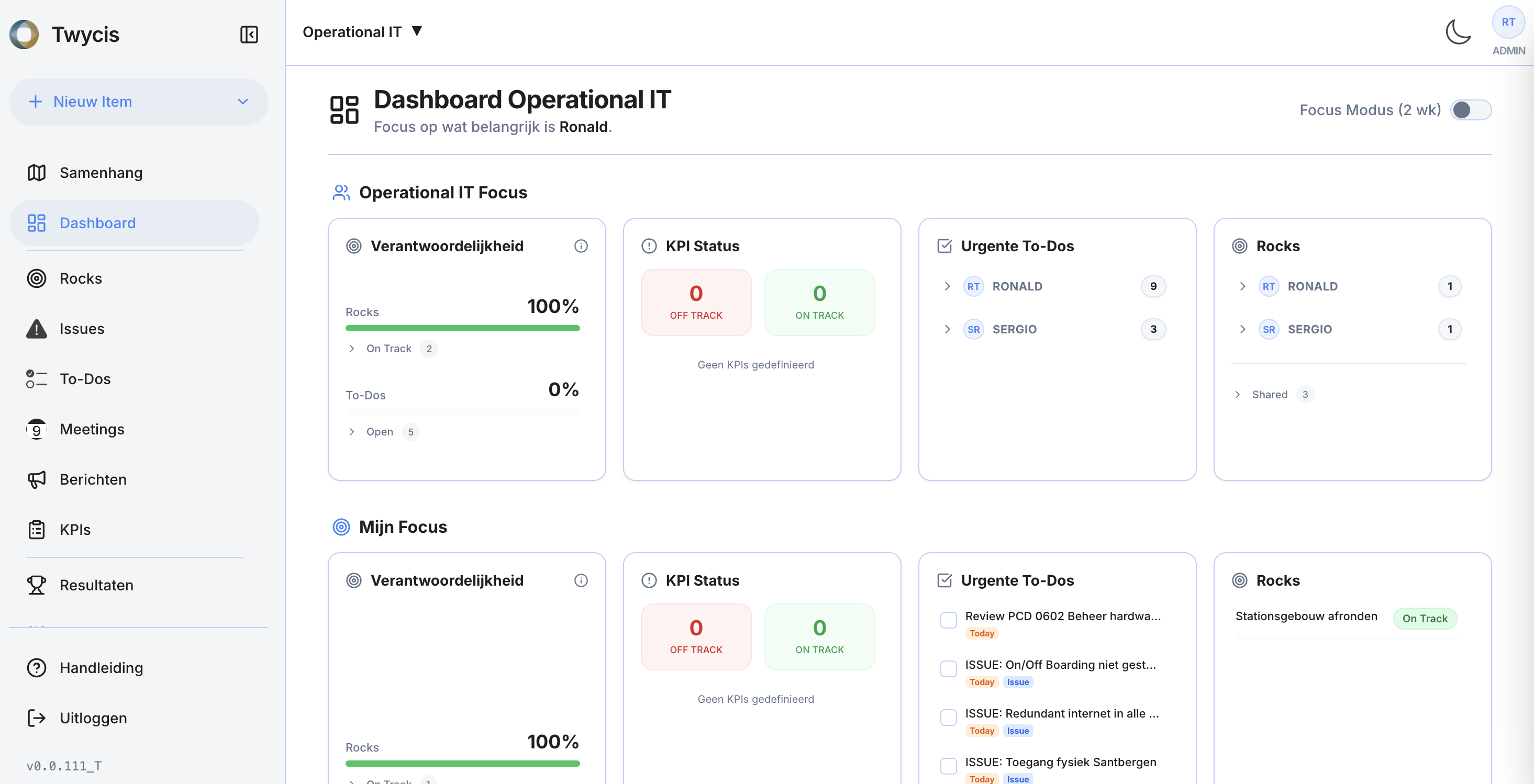Screen dimensions: 1534x784
Task: Expand Sergio's rocks chevron
Action: [x=1242, y=329]
